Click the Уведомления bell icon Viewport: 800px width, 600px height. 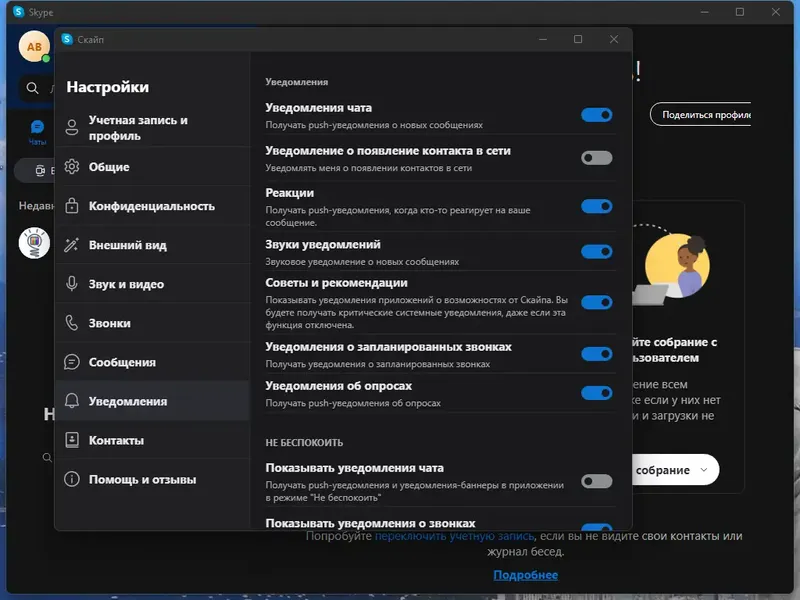click(x=71, y=400)
